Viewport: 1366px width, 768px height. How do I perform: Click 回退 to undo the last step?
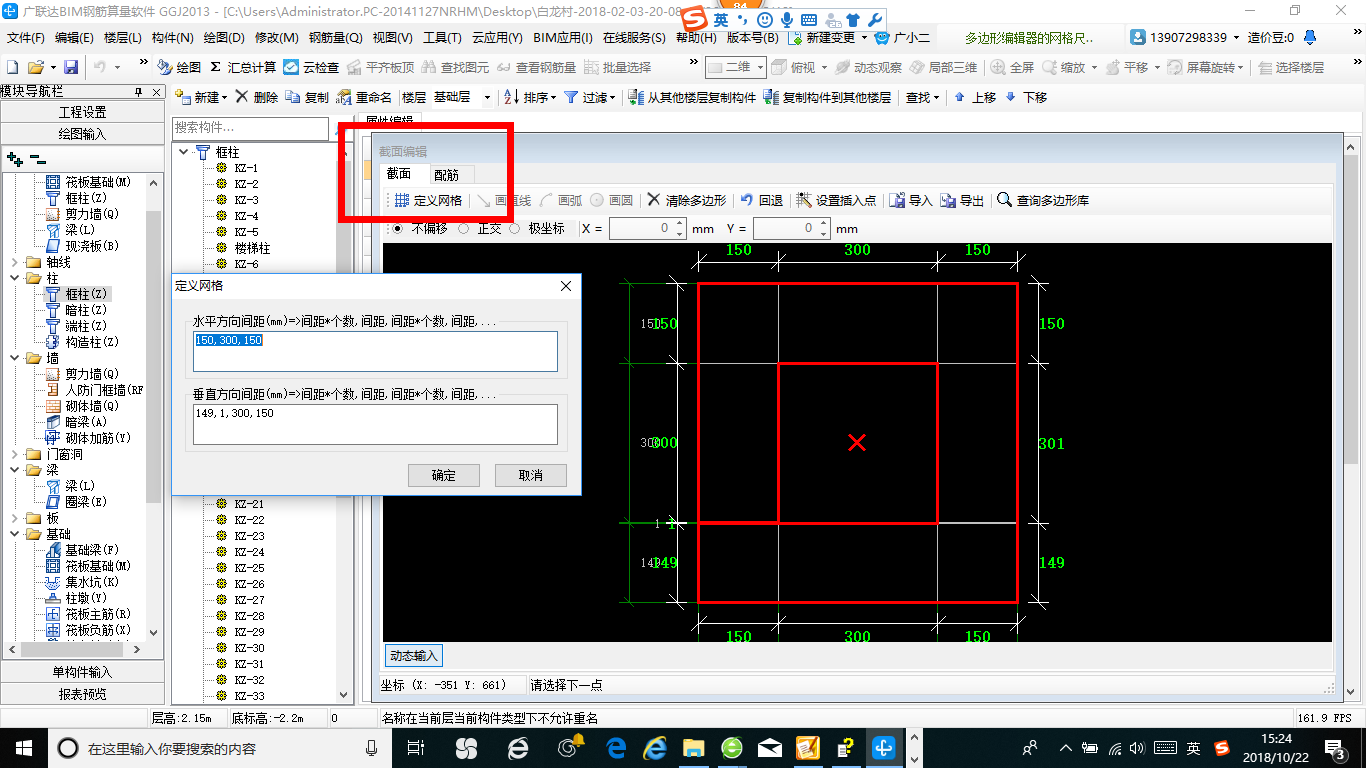pos(762,200)
